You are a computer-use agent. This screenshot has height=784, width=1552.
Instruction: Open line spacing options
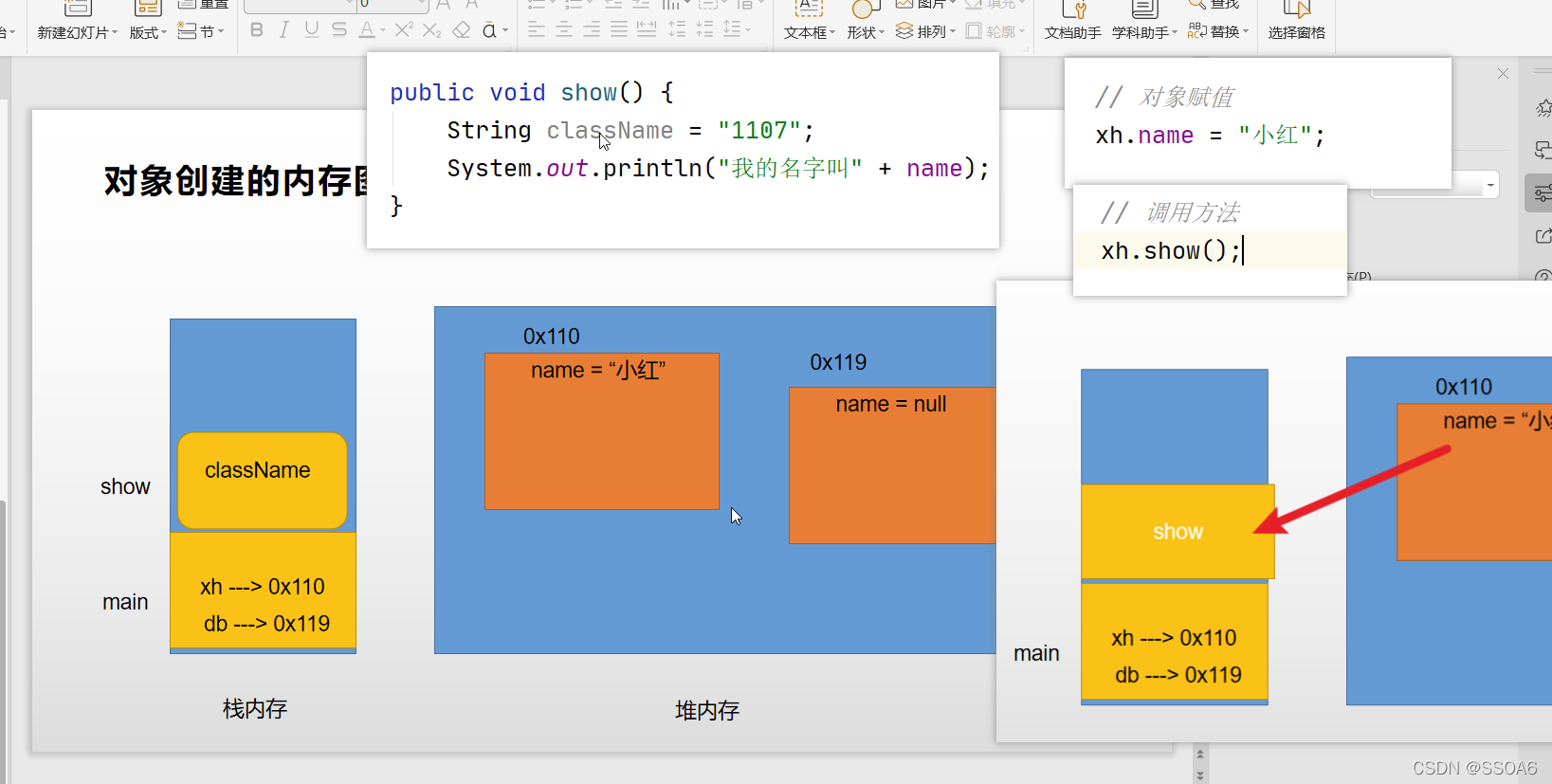coord(737,30)
